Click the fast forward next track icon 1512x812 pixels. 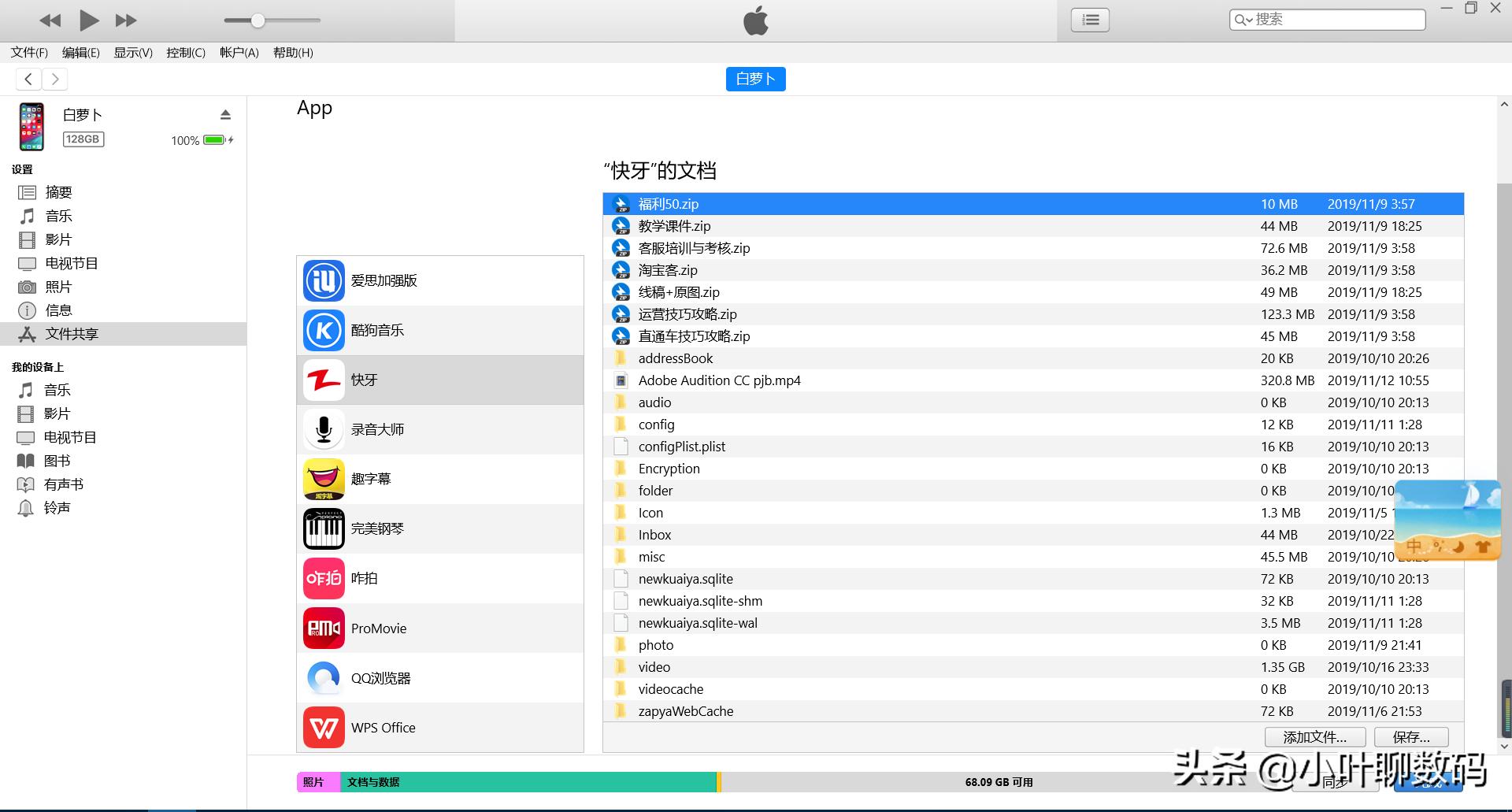pos(126,20)
